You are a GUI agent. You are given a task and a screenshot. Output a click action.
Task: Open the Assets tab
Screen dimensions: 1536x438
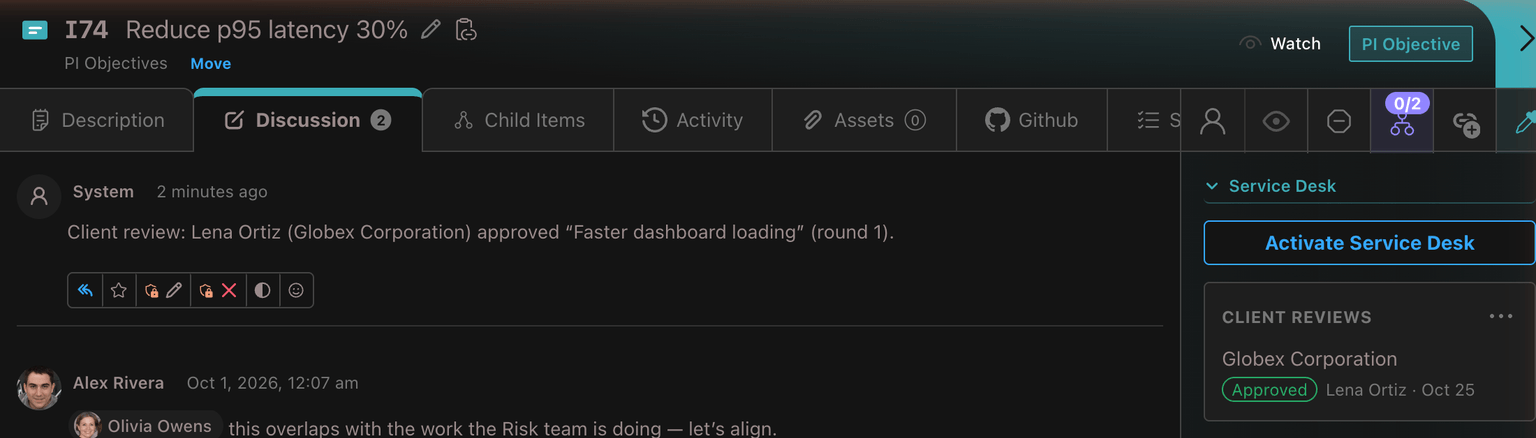tap(864, 121)
